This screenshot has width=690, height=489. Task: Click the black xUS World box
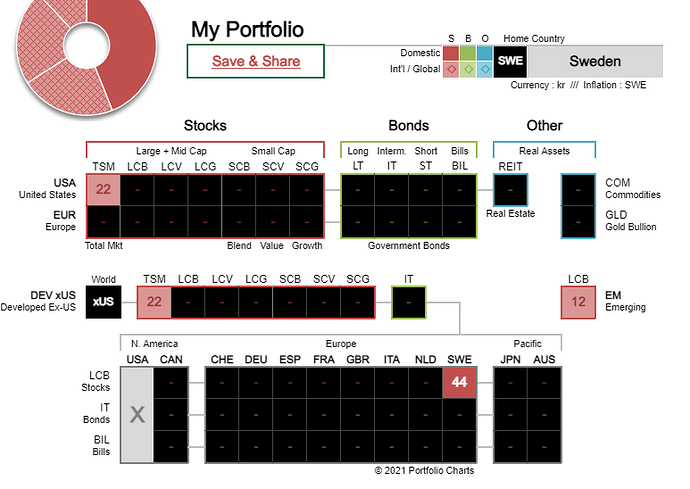103,301
